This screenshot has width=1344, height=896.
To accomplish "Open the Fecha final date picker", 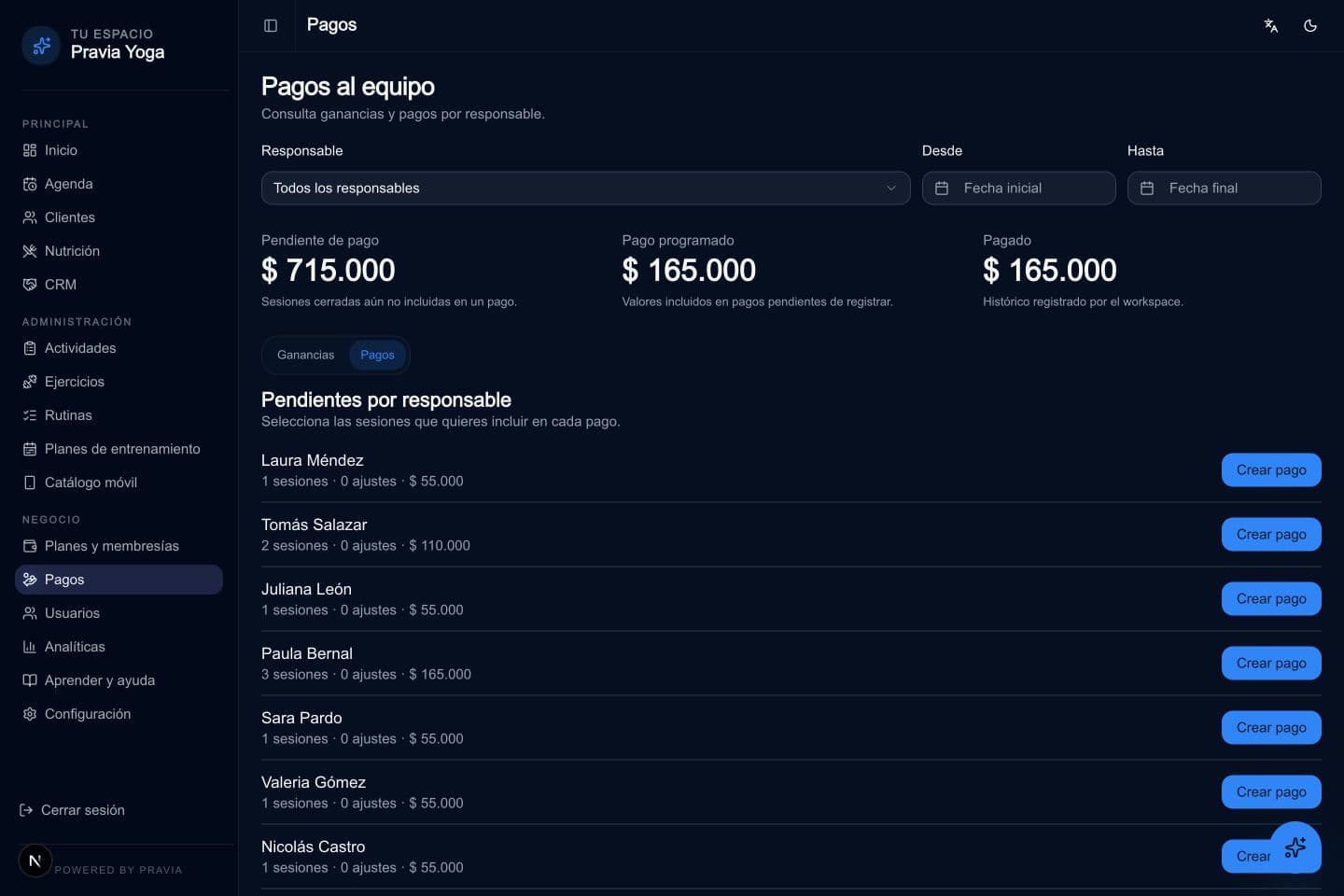I will pyautogui.click(x=1224, y=188).
